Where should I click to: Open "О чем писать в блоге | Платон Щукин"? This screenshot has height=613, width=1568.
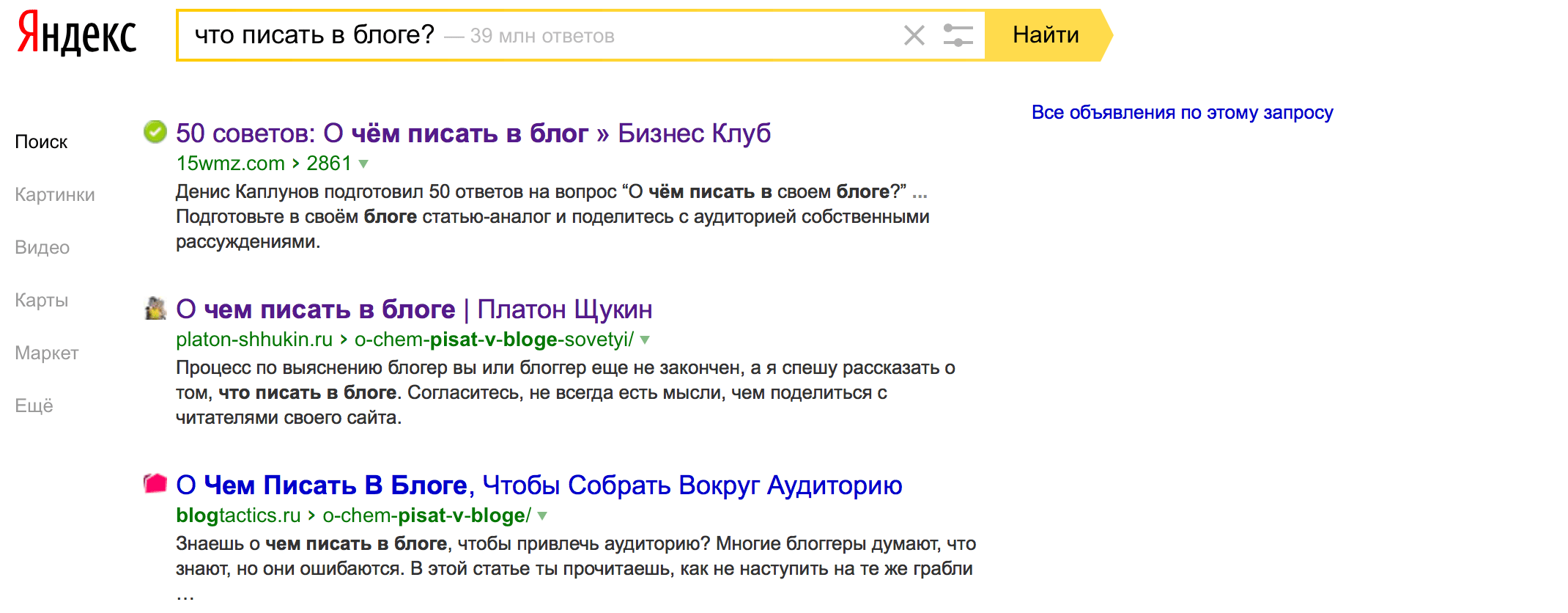point(414,309)
